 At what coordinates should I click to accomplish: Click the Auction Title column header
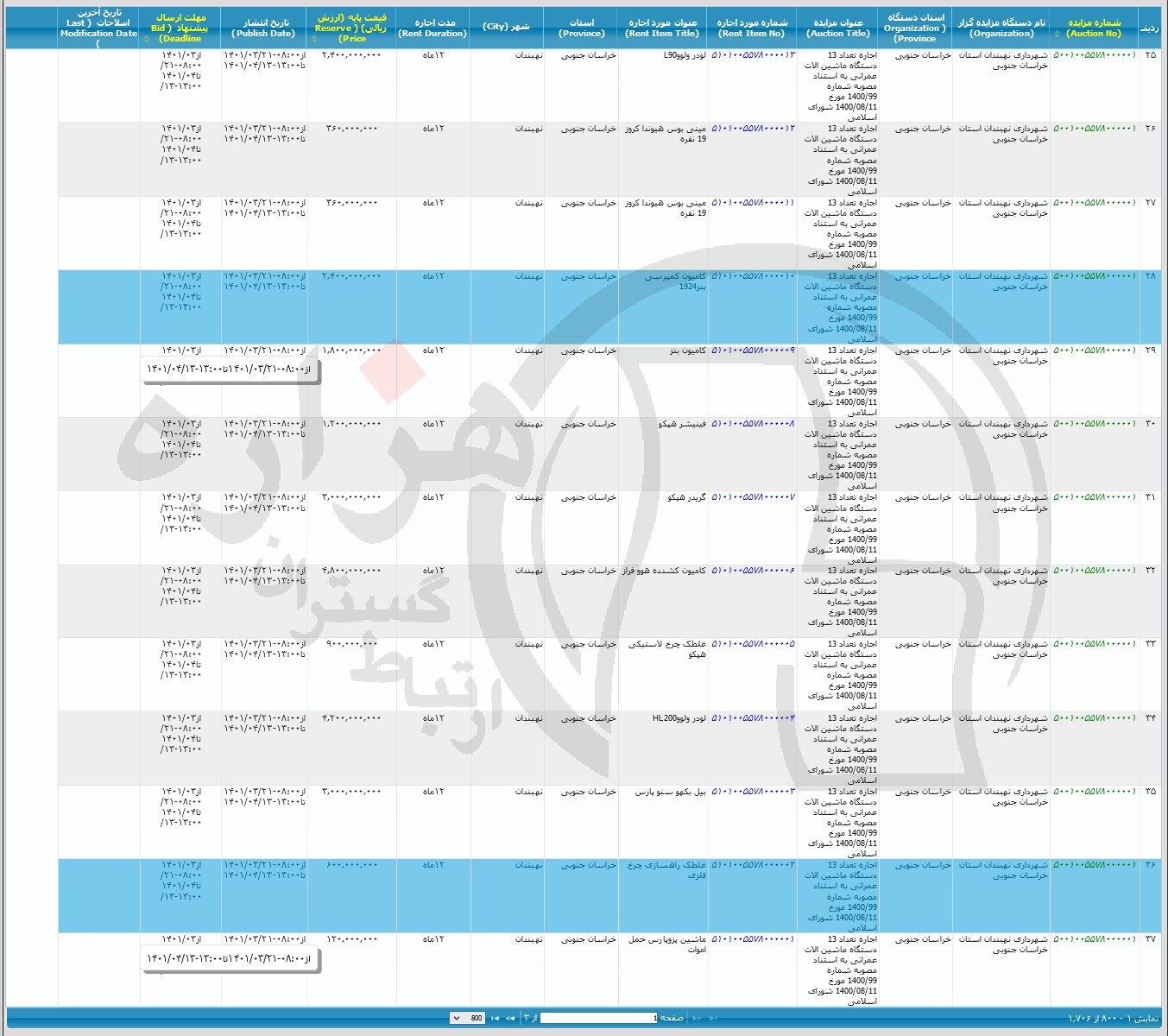(x=838, y=28)
